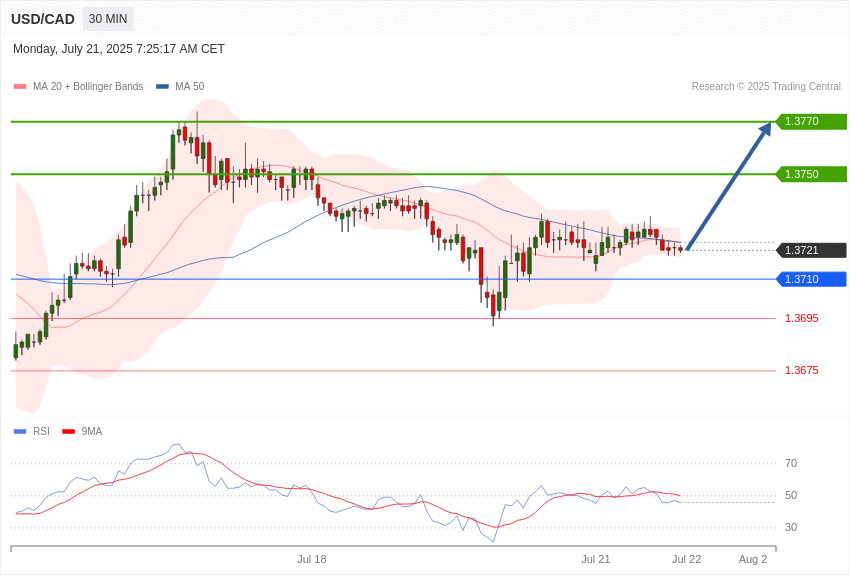Viewport: 850px width, 576px height.
Task: Click the RSI 50 level label
Action: click(x=791, y=495)
